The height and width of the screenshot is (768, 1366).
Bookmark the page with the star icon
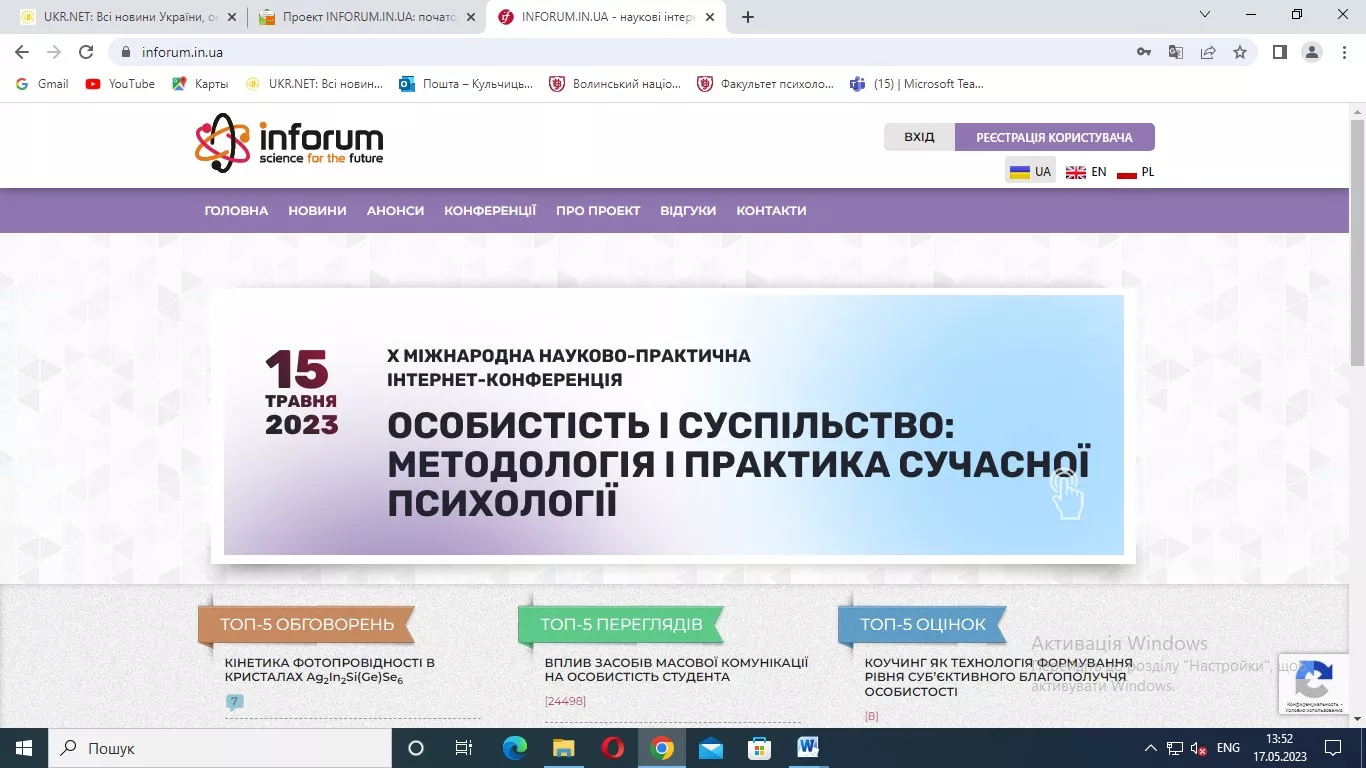[1240, 51]
